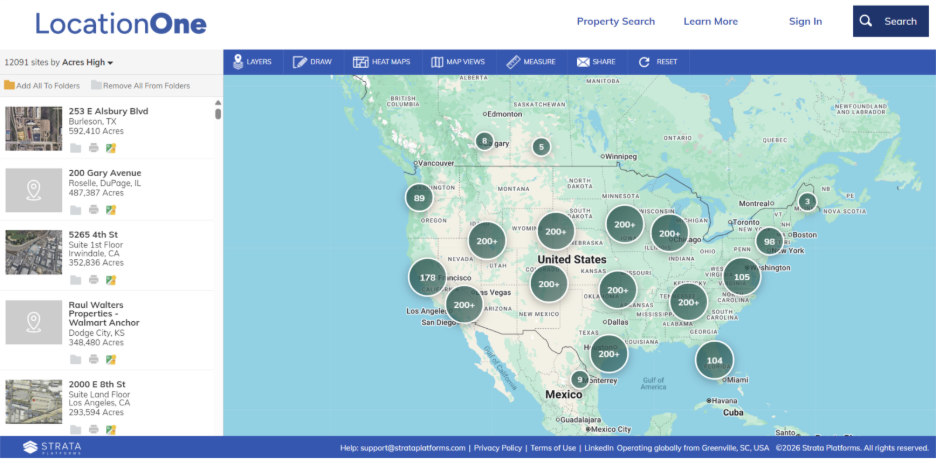Open the Map Views options
936x459 pixels.
click(x=457, y=62)
